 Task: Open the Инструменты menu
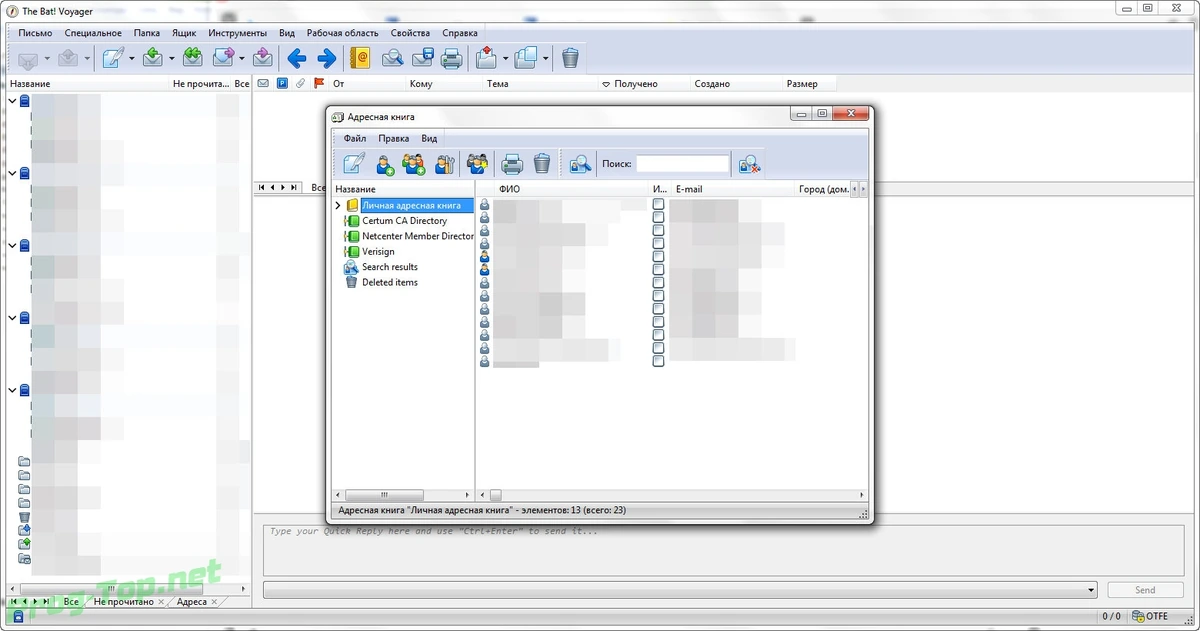tap(238, 33)
